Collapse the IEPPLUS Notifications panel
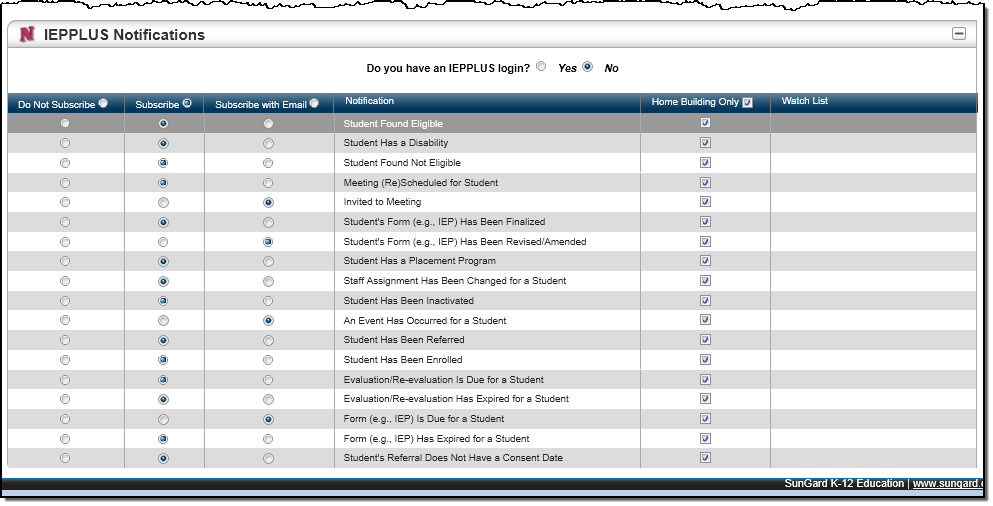The height and width of the screenshot is (506, 993). (958, 34)
